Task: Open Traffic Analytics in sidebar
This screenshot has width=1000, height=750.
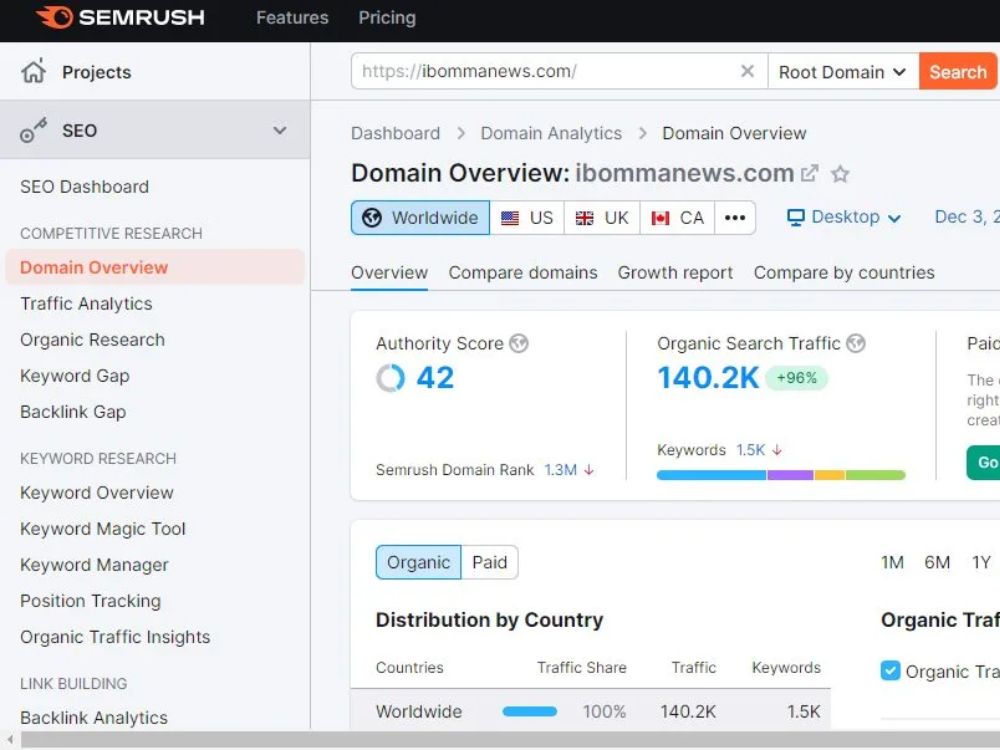Action: pyautogui.click(x=86, y=304)
